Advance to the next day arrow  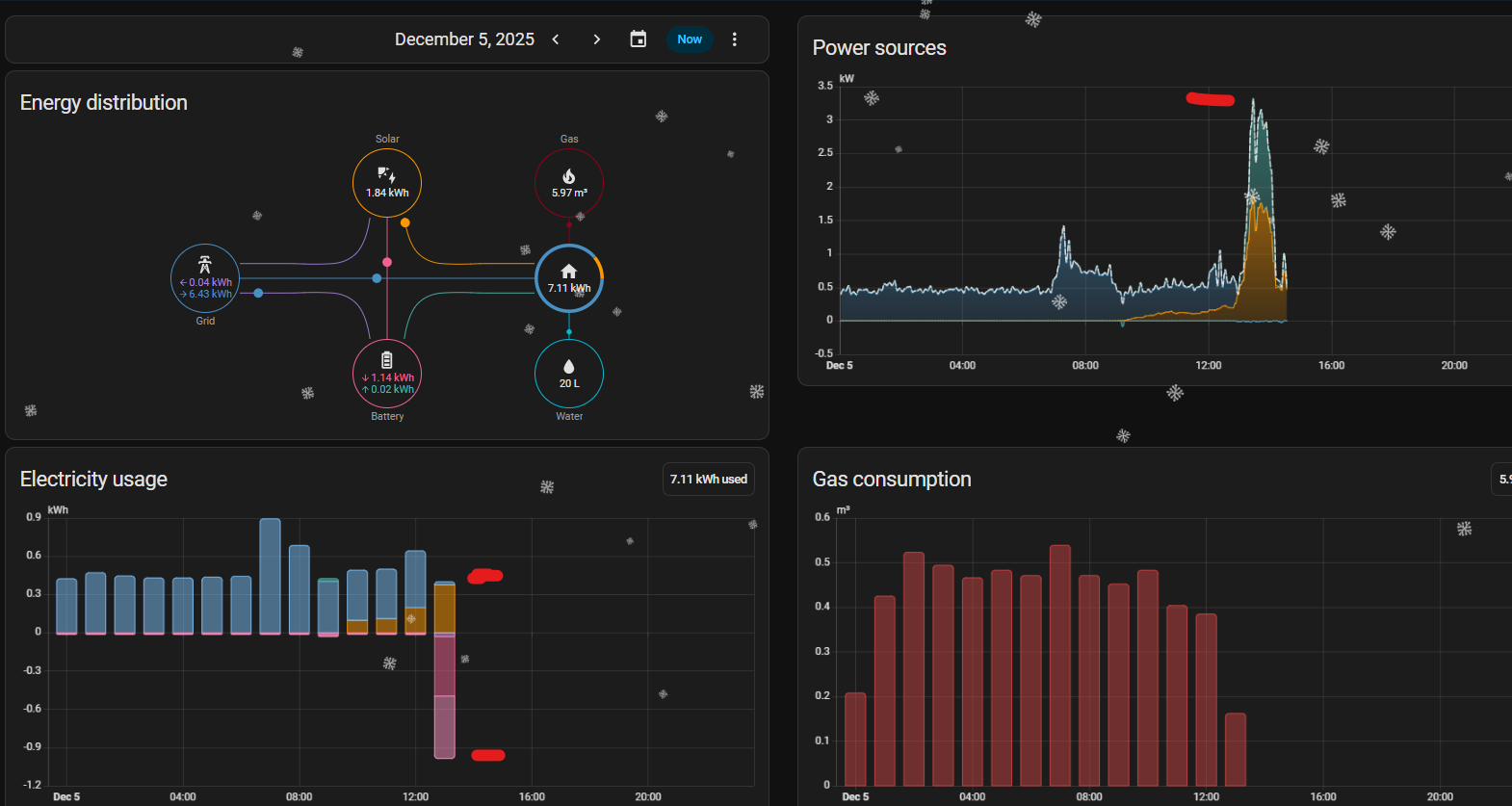coord(597,39)
